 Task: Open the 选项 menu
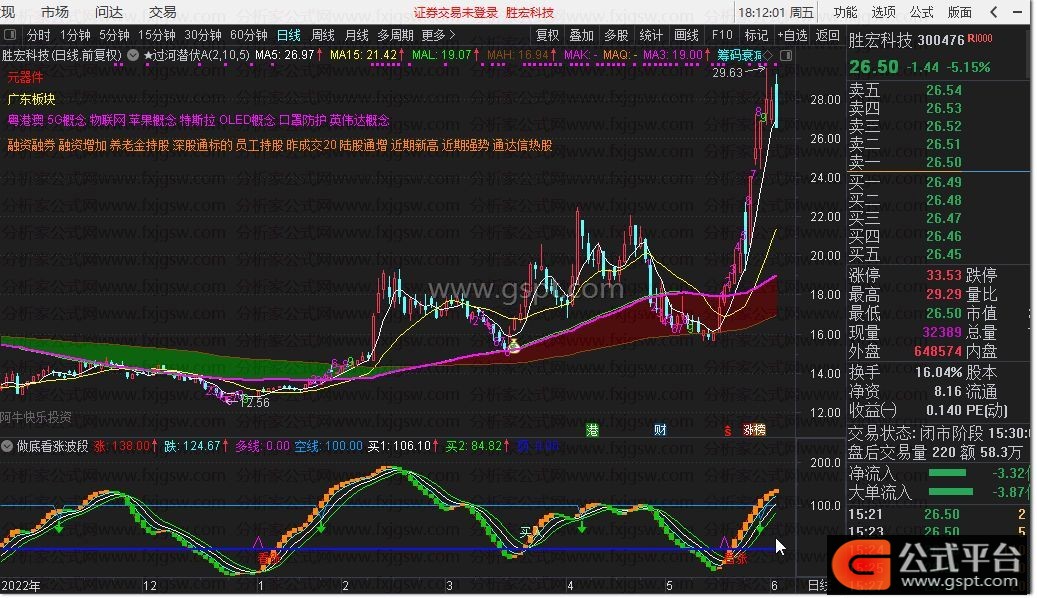tap(883, 12)
